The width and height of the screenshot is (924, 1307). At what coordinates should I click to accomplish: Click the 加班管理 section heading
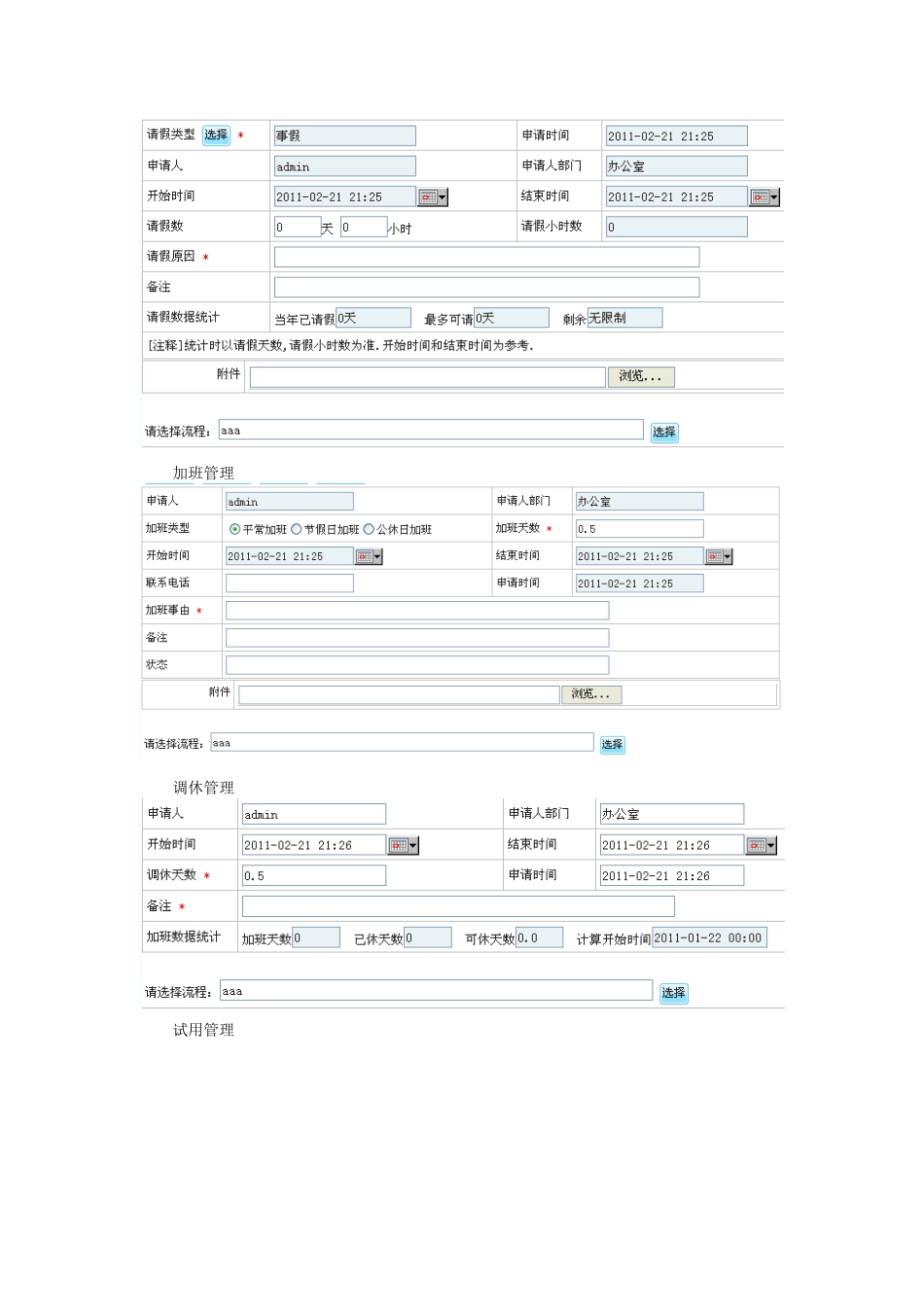(x=203, y=474)
